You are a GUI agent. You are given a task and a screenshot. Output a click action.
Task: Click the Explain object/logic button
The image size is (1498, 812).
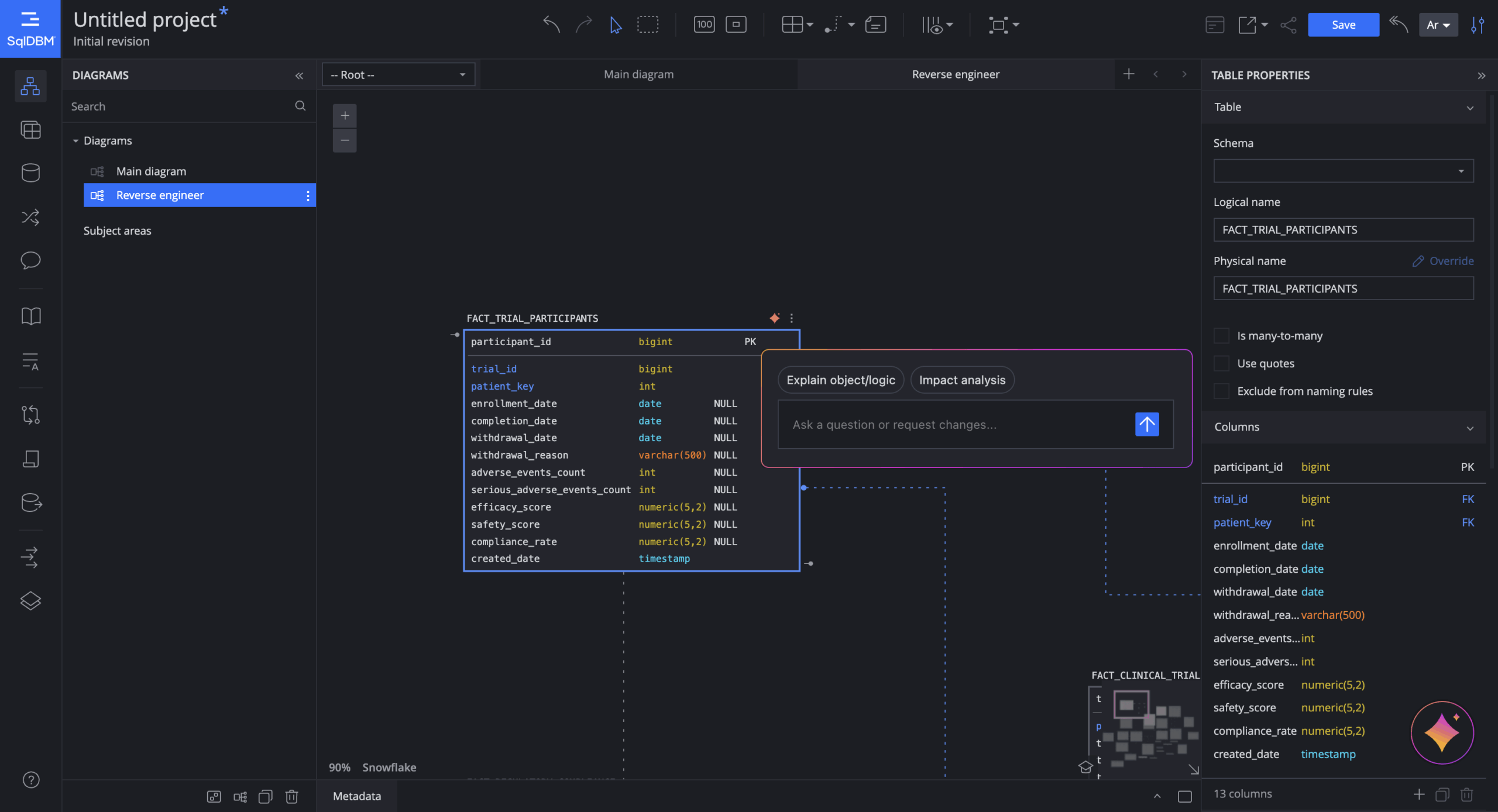point(840,380)
